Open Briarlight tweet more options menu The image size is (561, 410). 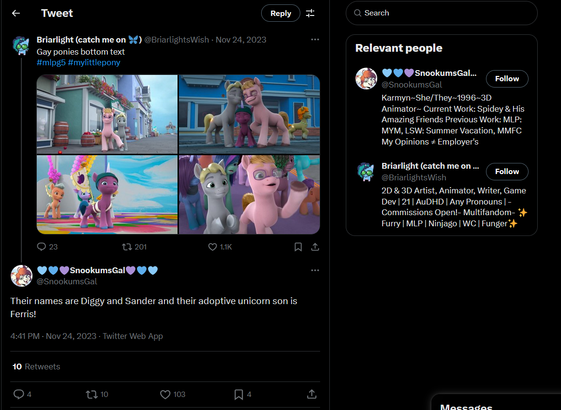[x=315, y=39]
